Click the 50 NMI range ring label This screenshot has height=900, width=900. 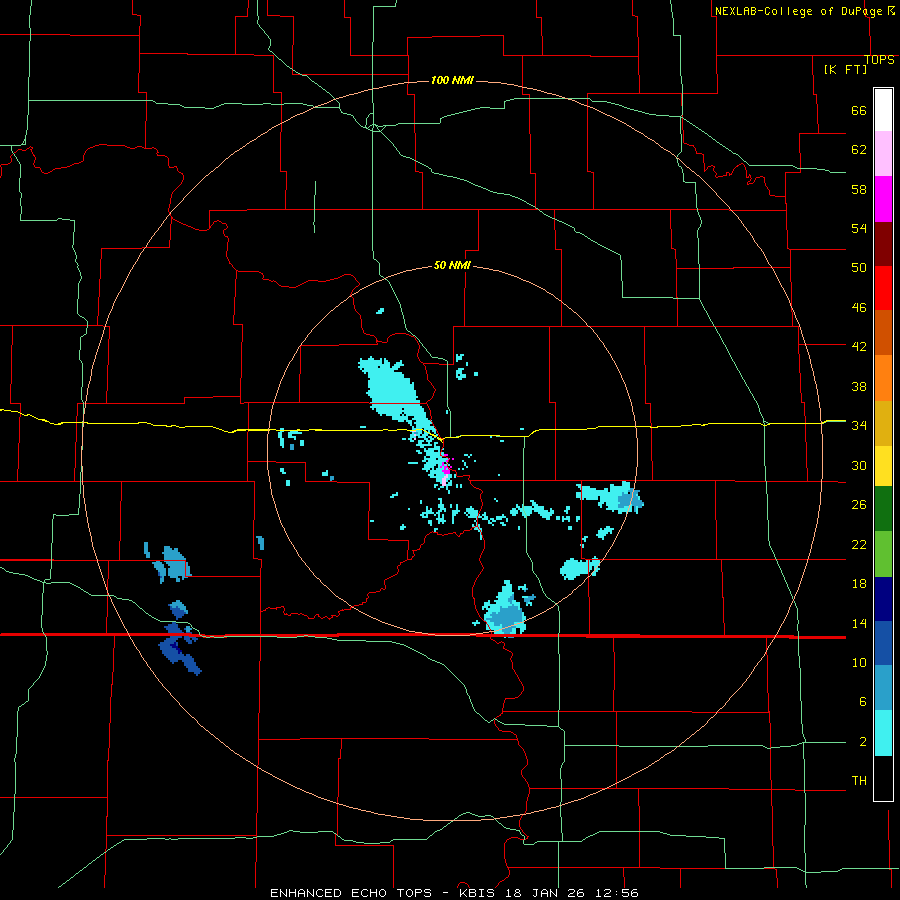click(x=452, y=265)
